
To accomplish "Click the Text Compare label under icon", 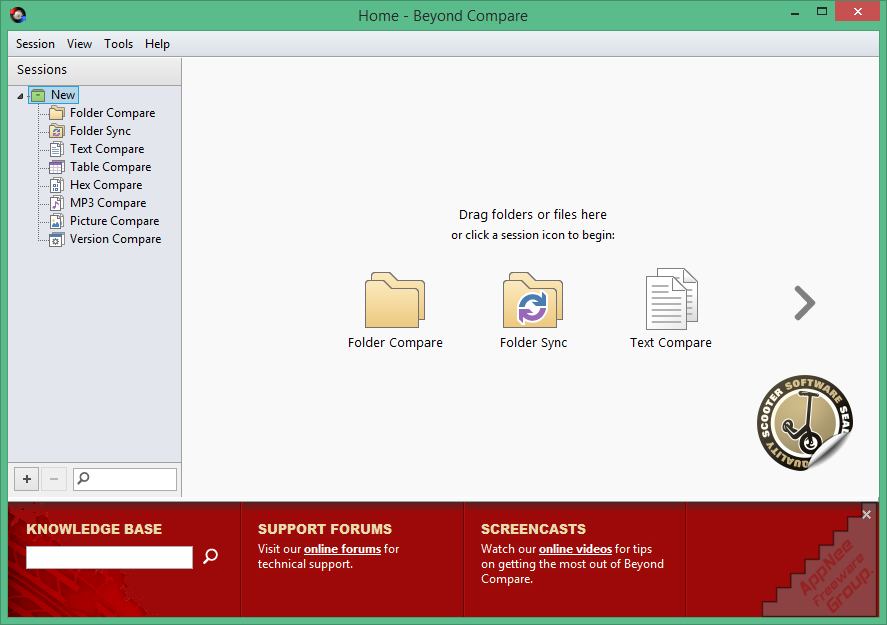I will 671,343.
